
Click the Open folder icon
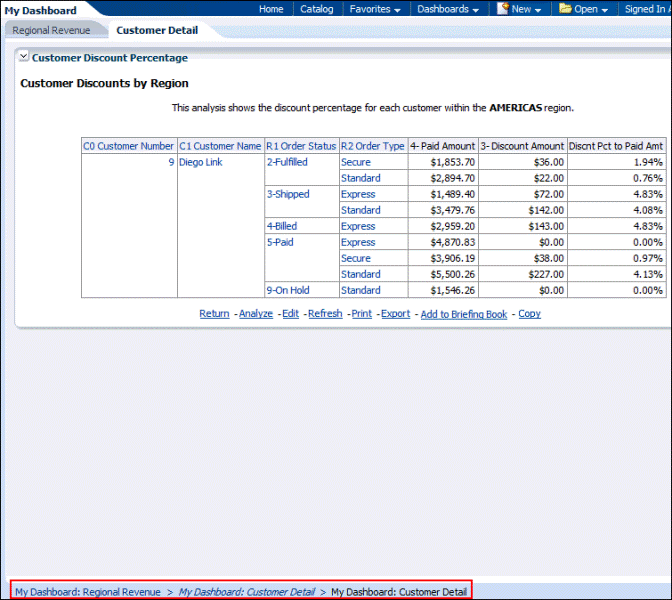pos(565,9)
